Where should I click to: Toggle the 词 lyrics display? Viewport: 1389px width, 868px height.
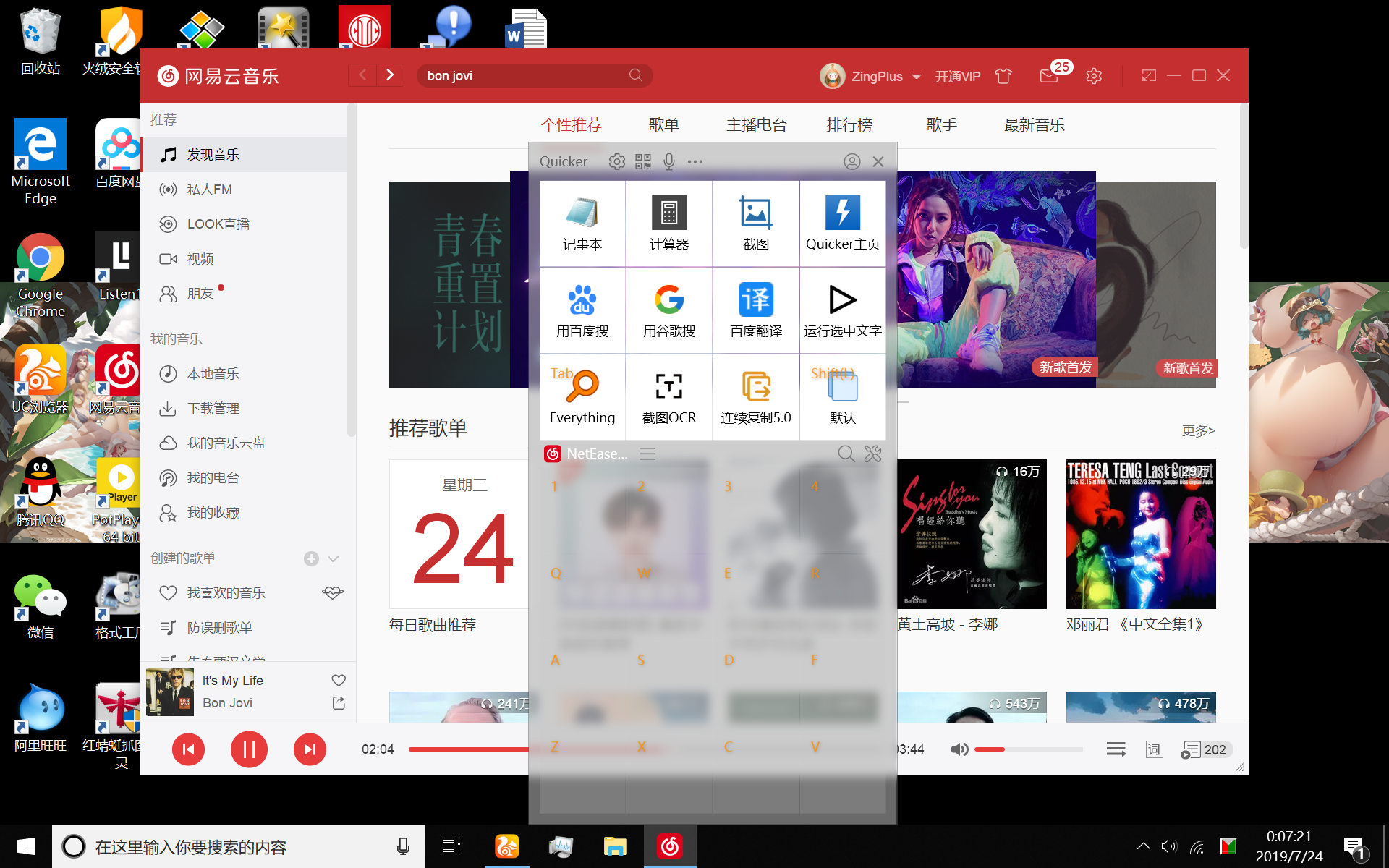(1154, 749)
